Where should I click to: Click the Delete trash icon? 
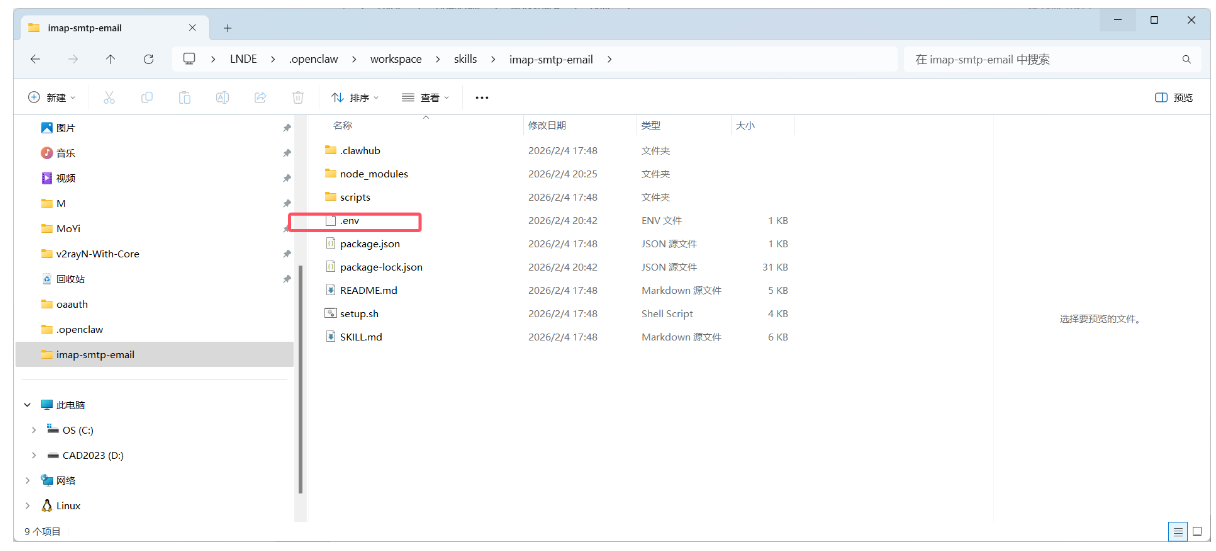point(298,97)
